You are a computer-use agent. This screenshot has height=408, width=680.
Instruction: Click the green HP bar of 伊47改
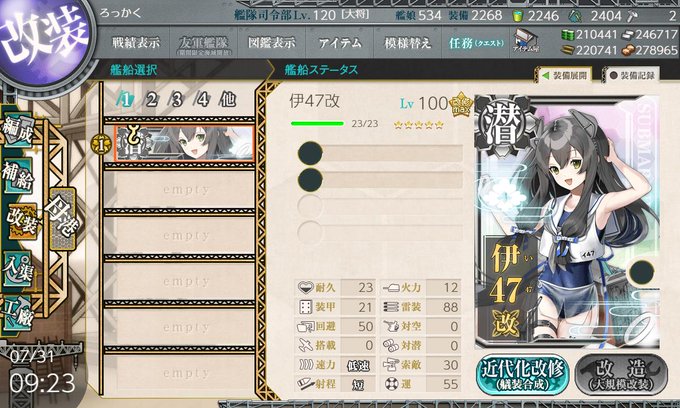317,124
